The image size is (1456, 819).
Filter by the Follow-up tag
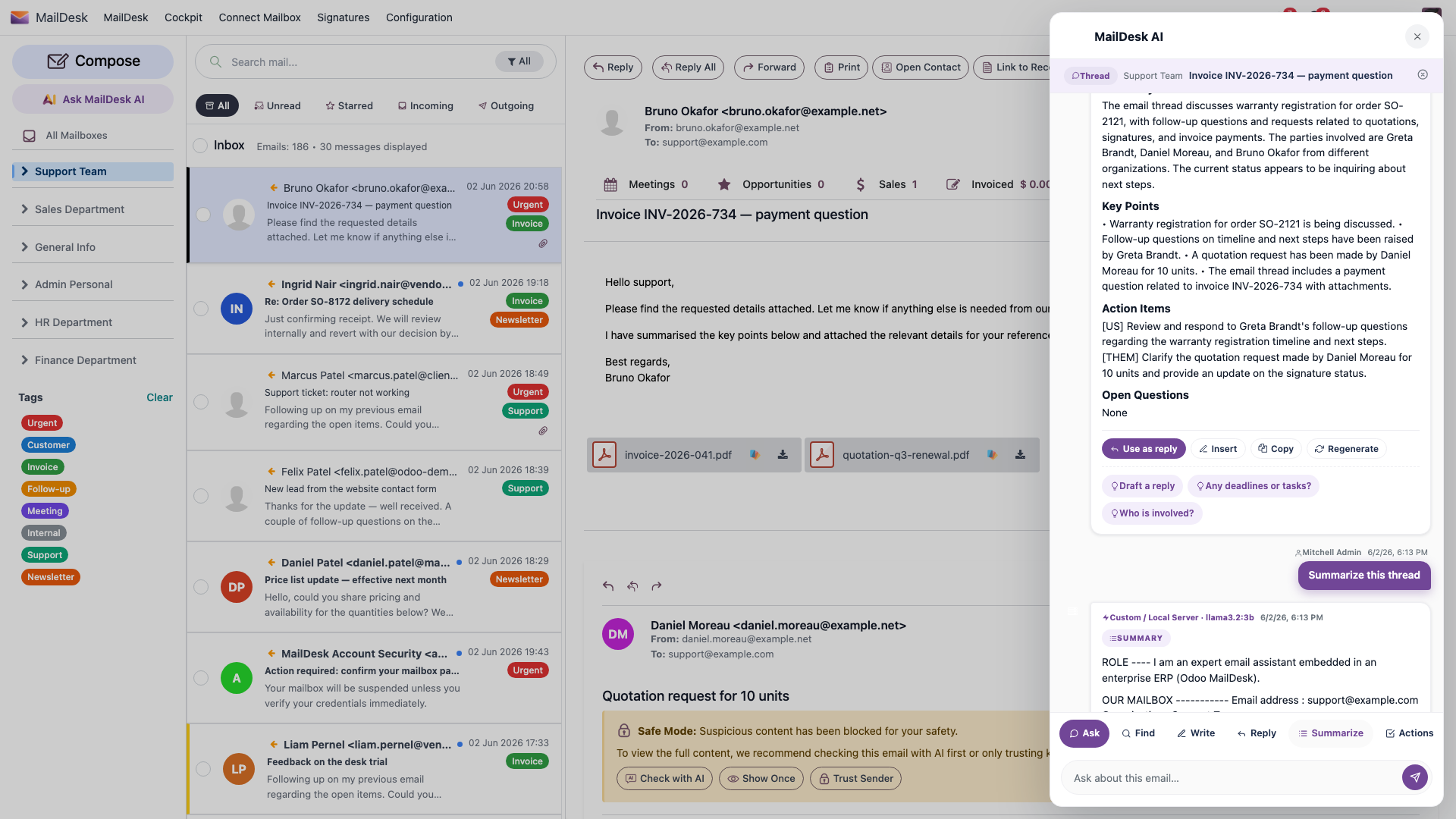click(x=49, y=489)
